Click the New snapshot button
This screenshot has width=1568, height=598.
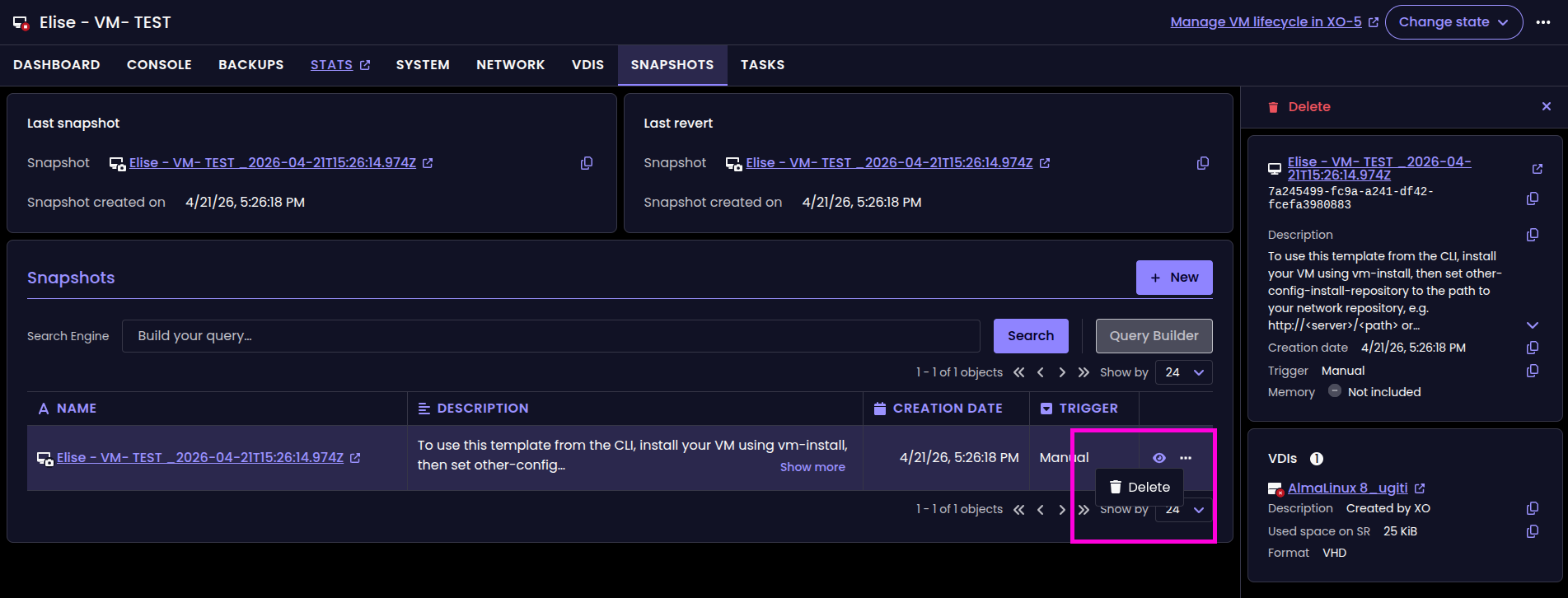[x=1173, y=278]
